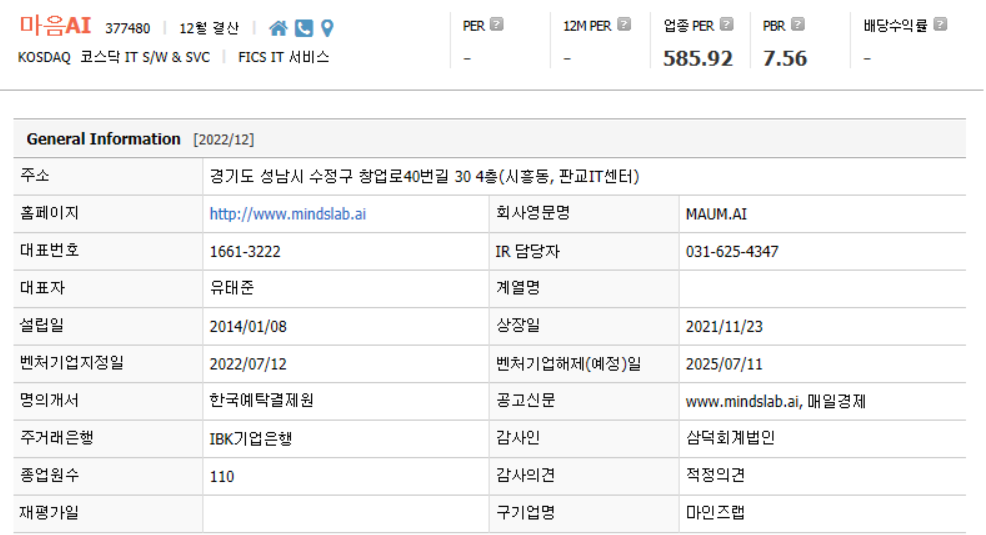Screen dimensions: 986x535
Task: Click the 재평가일 label
Action: click(49, 513)
